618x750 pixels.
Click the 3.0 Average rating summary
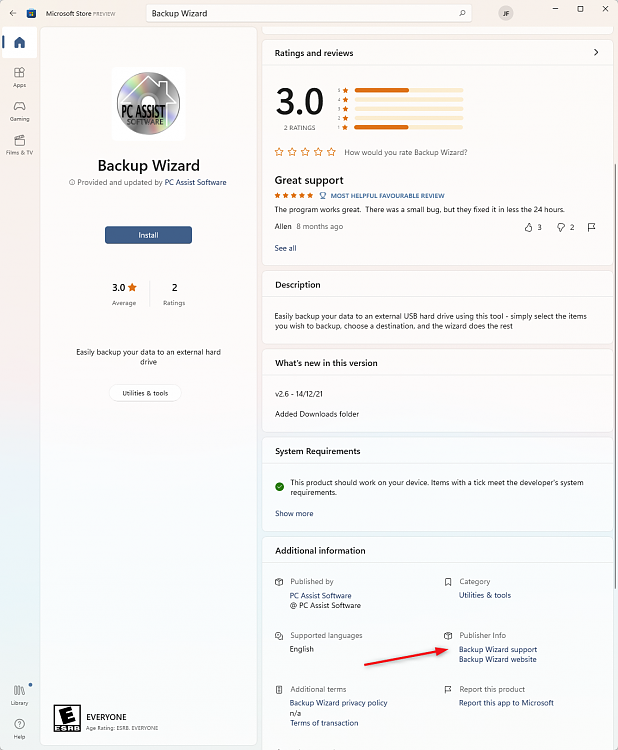point(124,294)
